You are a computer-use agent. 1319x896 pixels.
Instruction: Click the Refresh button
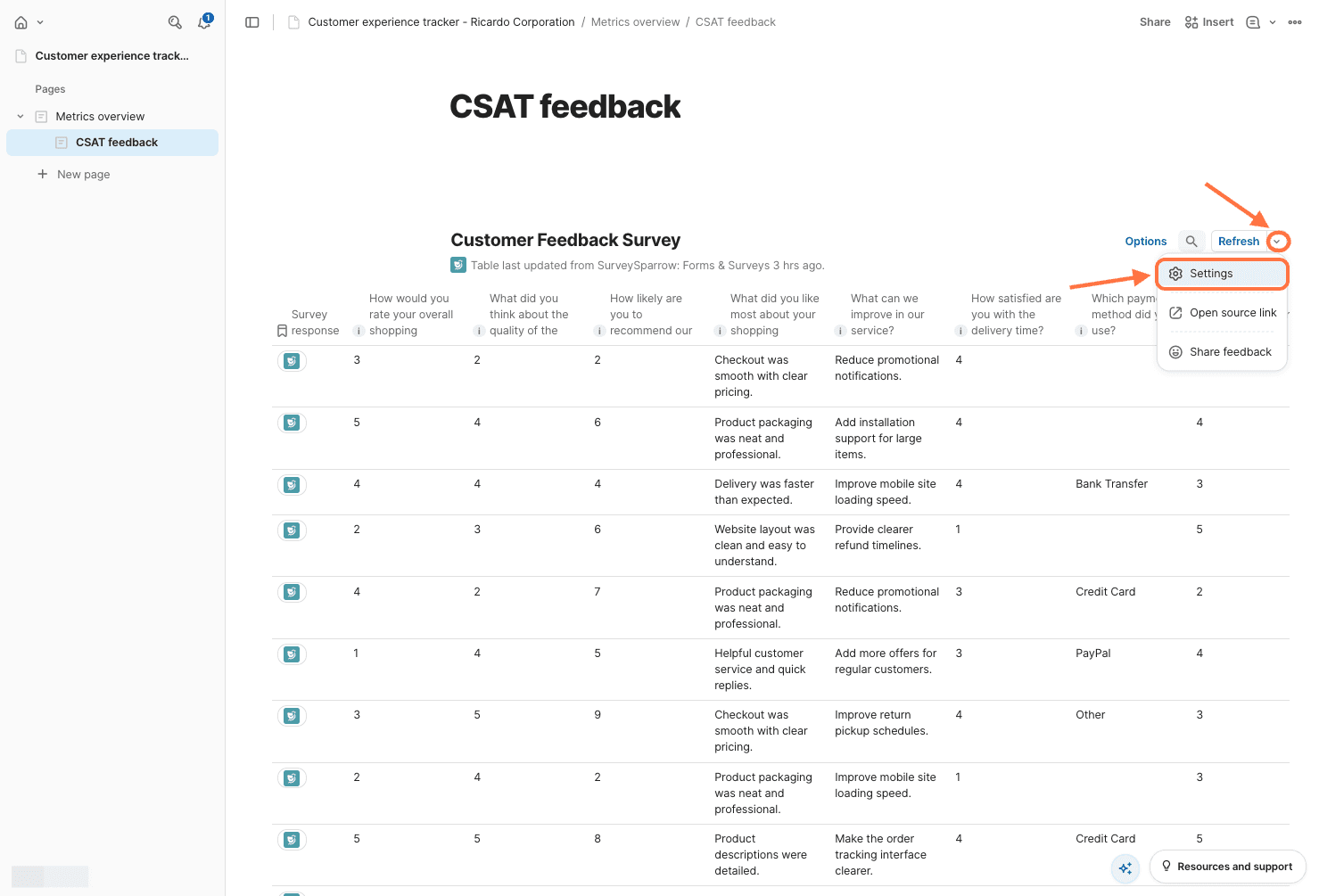coord(1239,242)
